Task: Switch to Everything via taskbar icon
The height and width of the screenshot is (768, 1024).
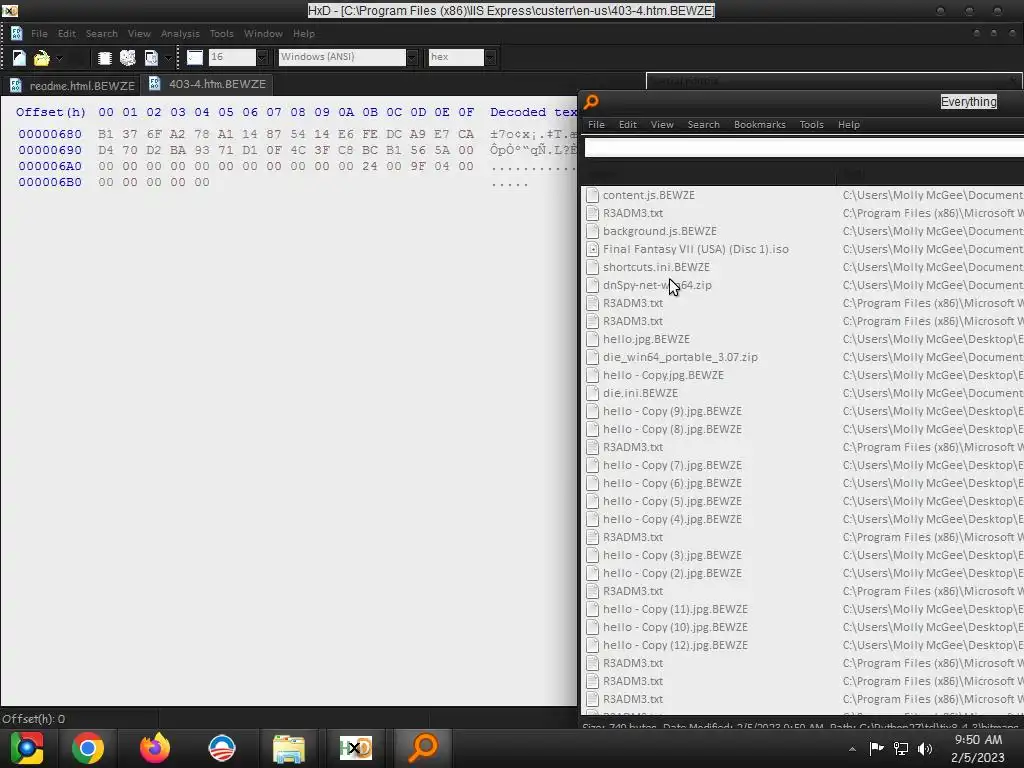Action: click(x=423, y=748)
